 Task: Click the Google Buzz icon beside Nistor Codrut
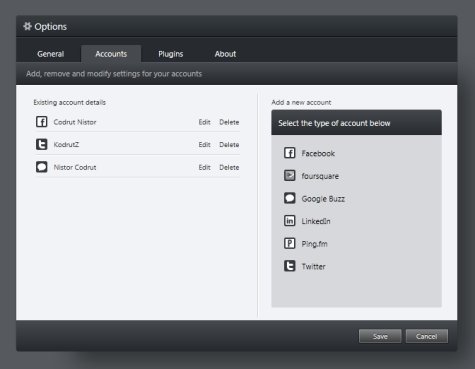click(x=42, y=167)
